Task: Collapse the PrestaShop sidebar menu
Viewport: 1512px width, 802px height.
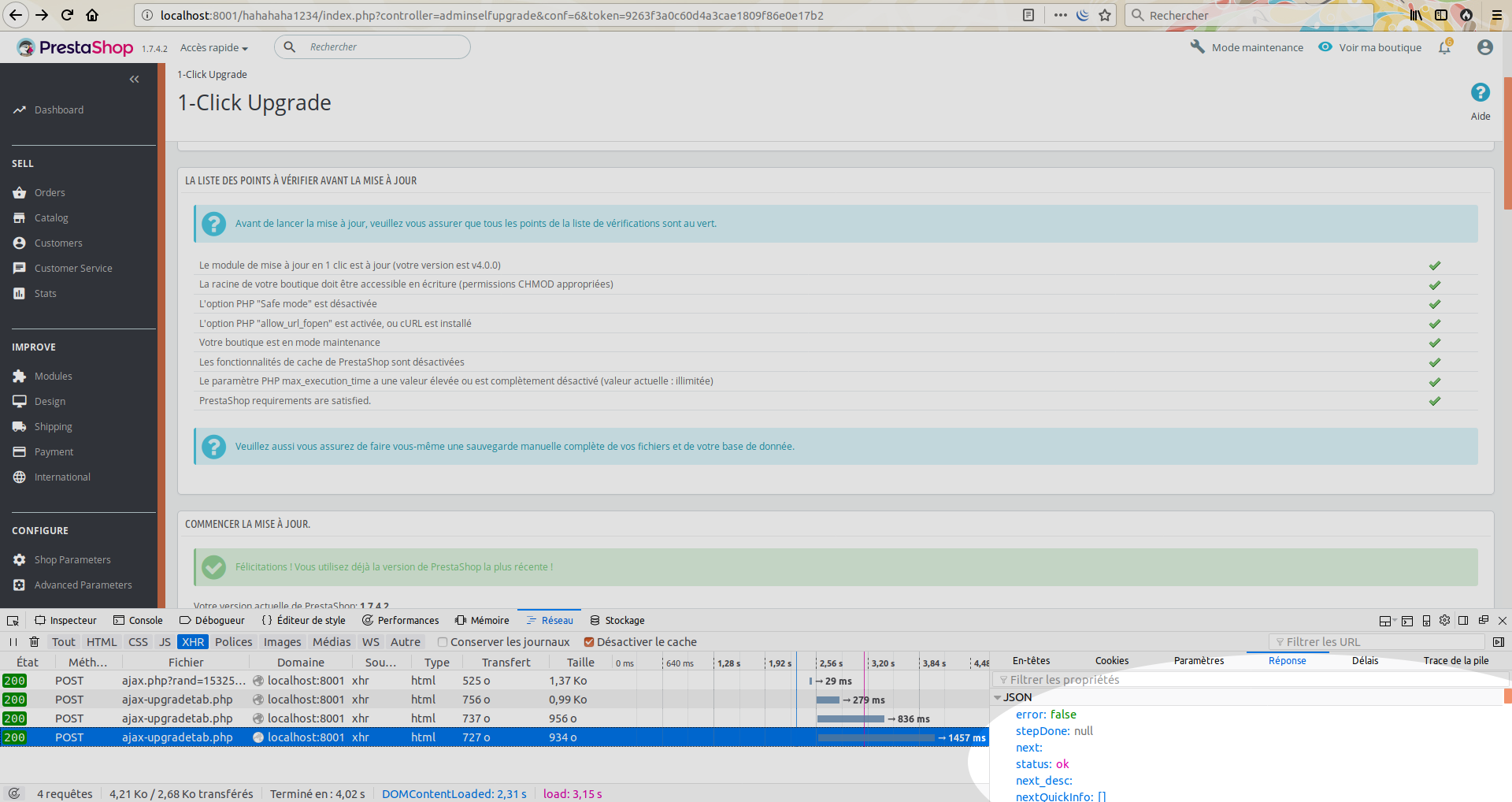Action: (134, 79)
